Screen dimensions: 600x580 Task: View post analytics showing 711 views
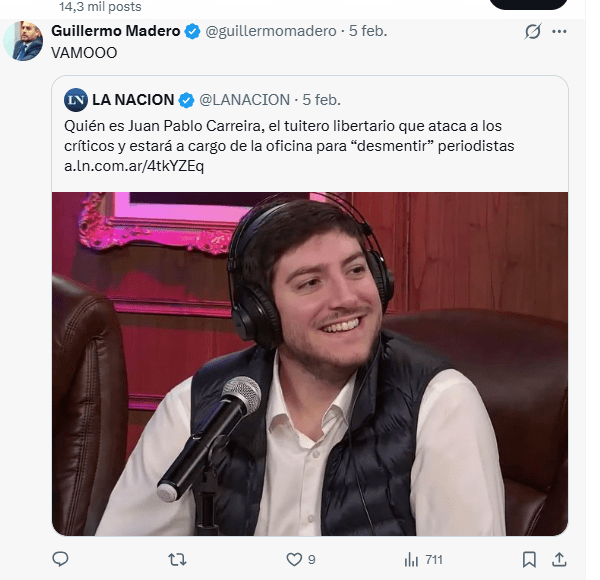click(x=423, y=560)
